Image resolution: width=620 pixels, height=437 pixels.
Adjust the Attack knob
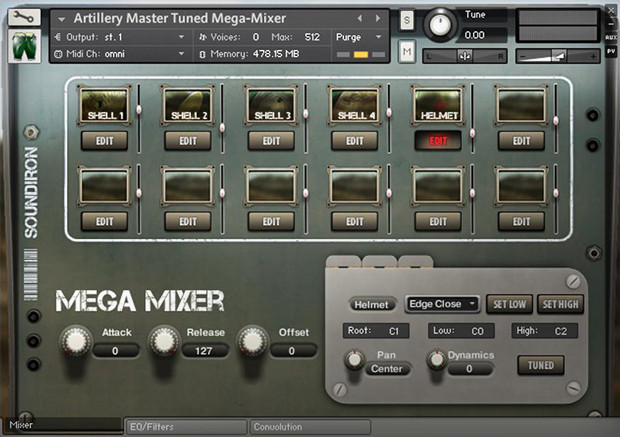pos(76,341)
